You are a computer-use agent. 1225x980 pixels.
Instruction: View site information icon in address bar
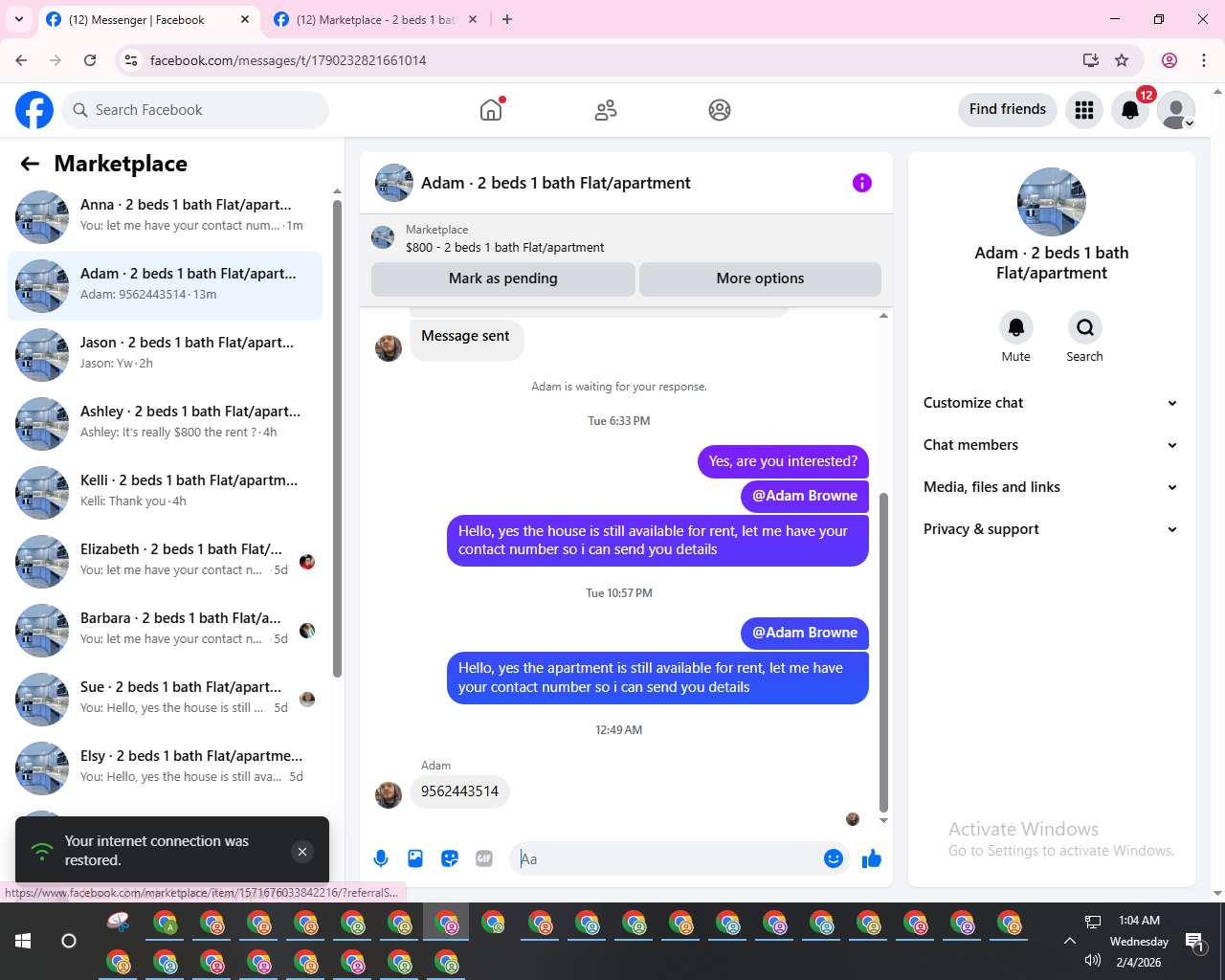[x=131, y=60]
